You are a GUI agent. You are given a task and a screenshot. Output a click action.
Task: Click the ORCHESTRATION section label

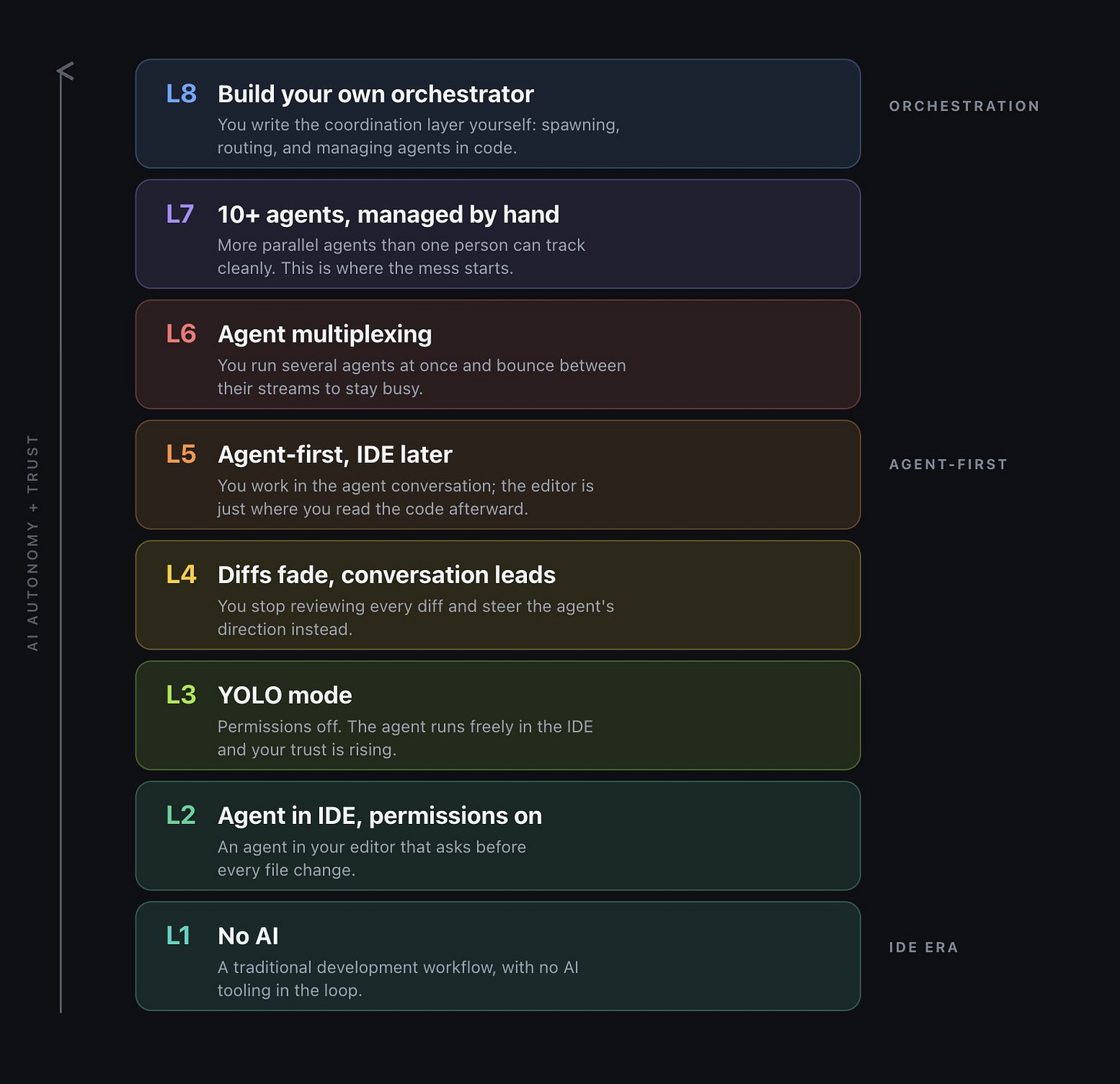click(x=965, y=106)
